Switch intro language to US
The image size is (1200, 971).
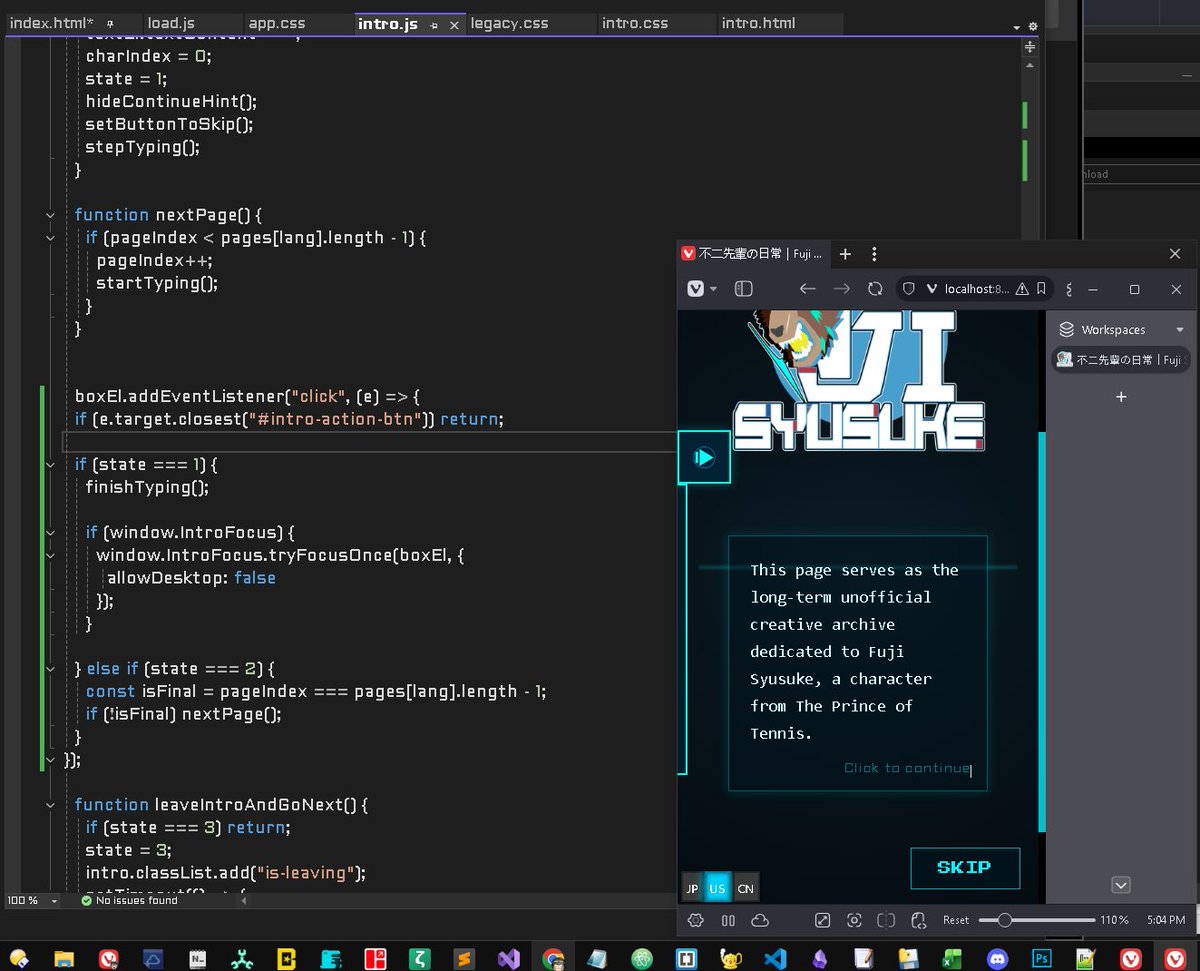tap(717, 888)
